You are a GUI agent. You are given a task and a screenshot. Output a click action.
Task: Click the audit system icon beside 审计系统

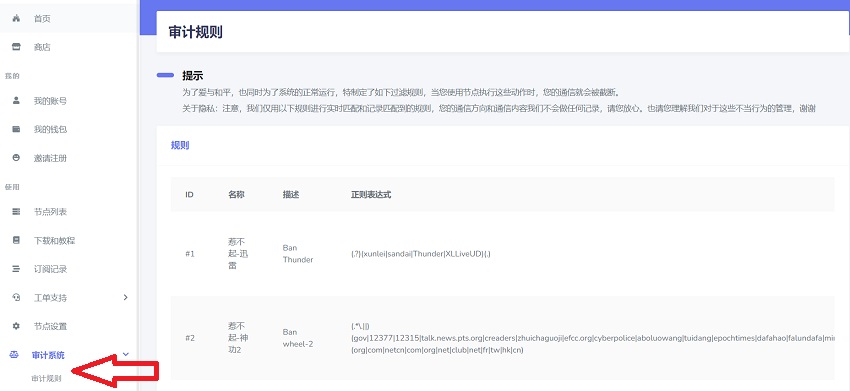(x=16, y=355)
